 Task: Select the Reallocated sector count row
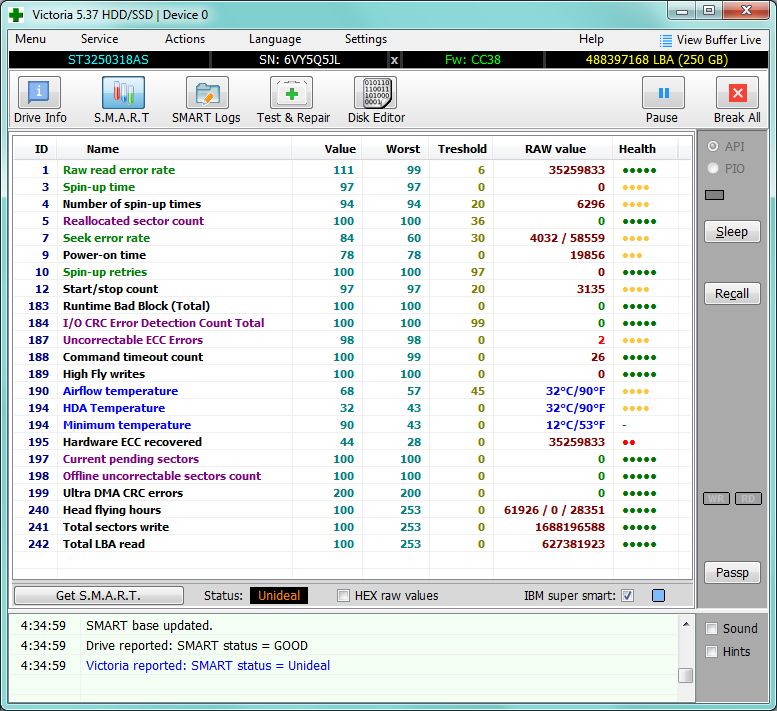352,221
